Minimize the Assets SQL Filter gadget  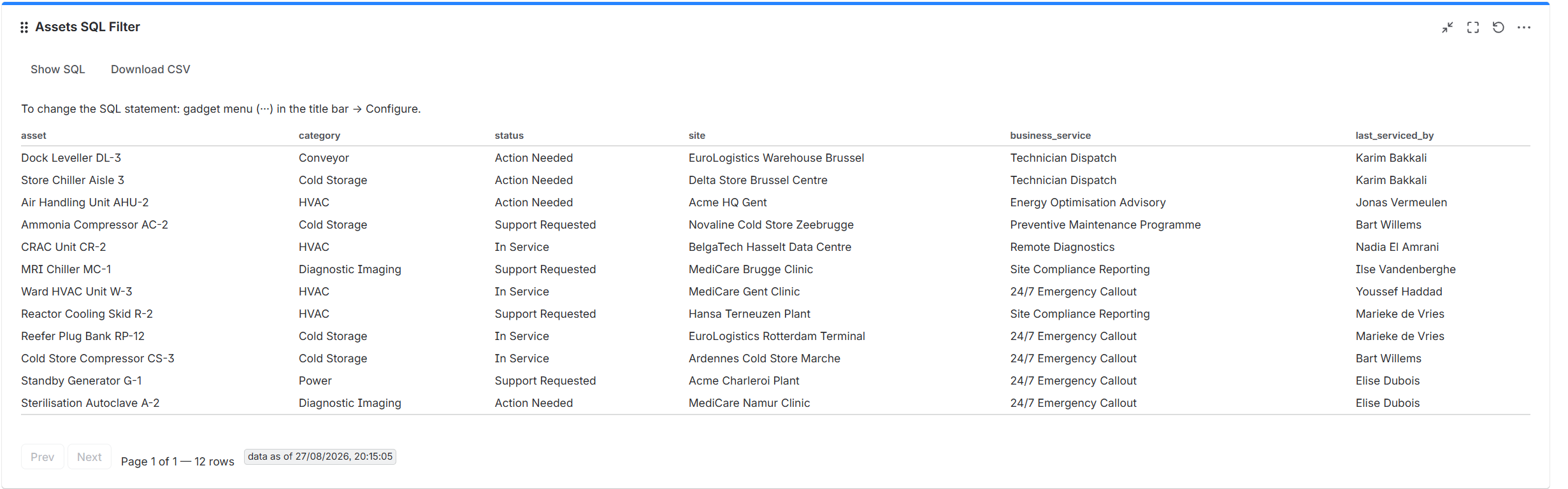tap(1448, 27)
